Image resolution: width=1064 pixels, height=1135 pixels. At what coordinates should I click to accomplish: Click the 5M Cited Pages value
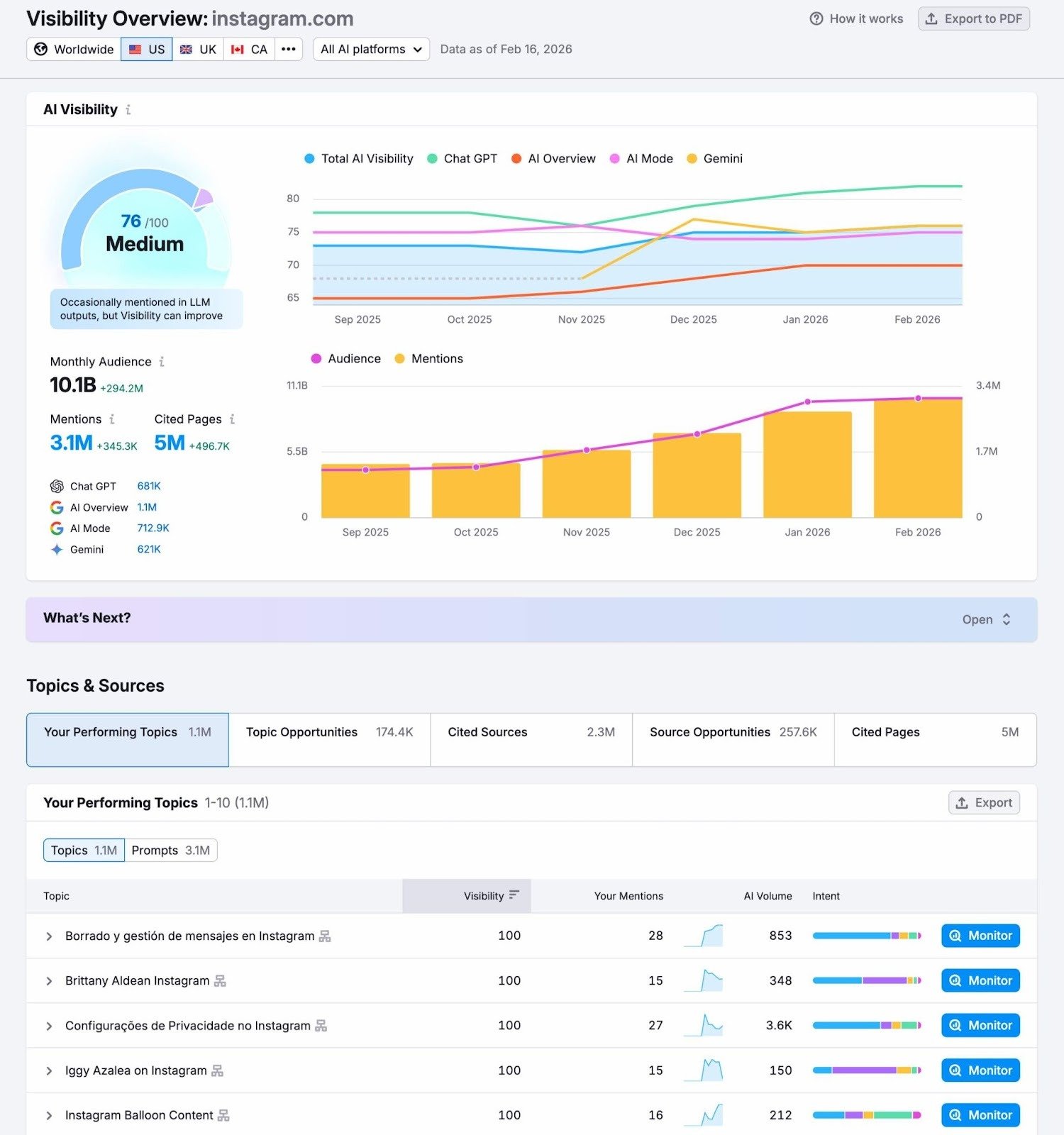pyautogui.click(x=170, y=443)
